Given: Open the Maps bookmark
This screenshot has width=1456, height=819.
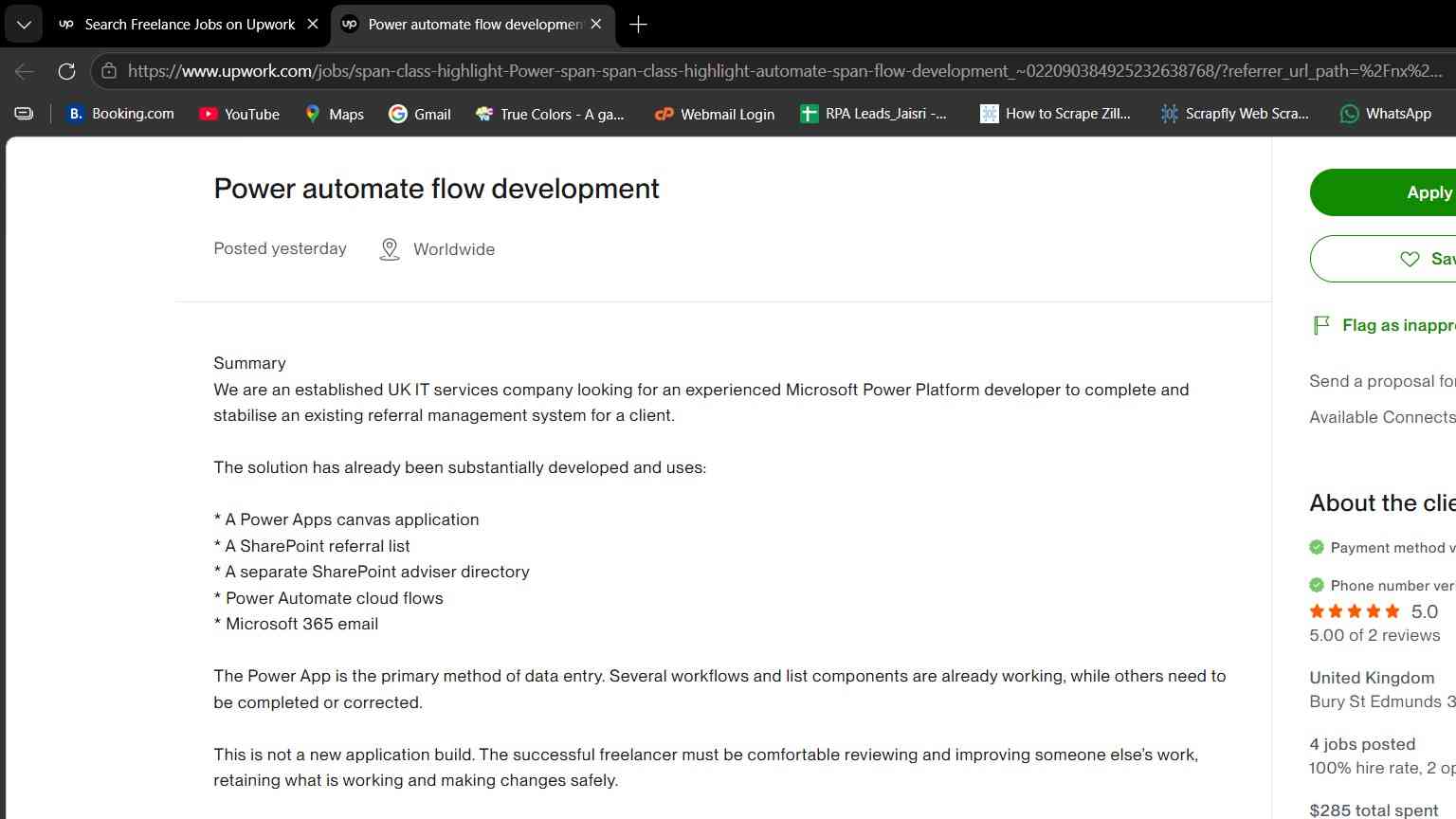Looking at the screenshot, I should point(334,114).
